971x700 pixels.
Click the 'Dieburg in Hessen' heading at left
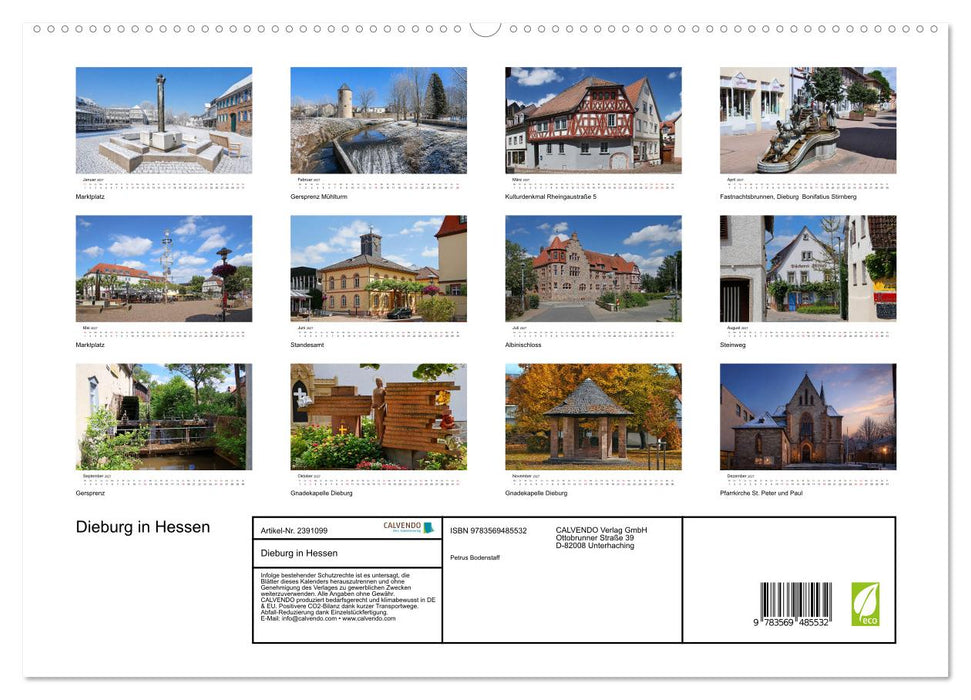[x=143, y=527]
